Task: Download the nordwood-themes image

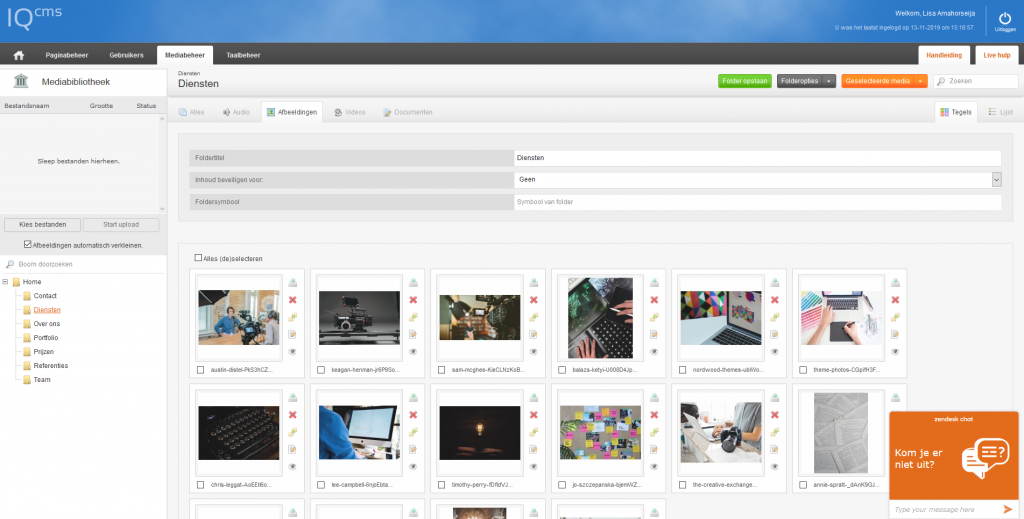Action: coord(775,283)
